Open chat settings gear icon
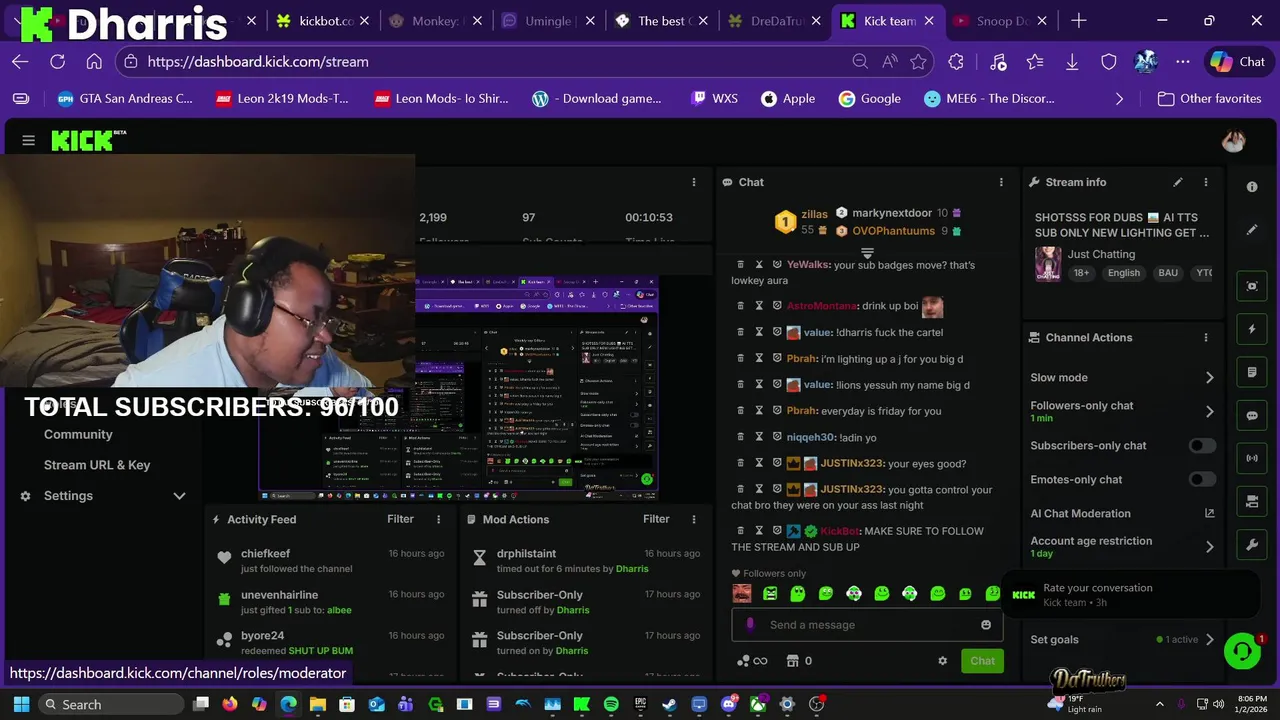 point(942,661)
